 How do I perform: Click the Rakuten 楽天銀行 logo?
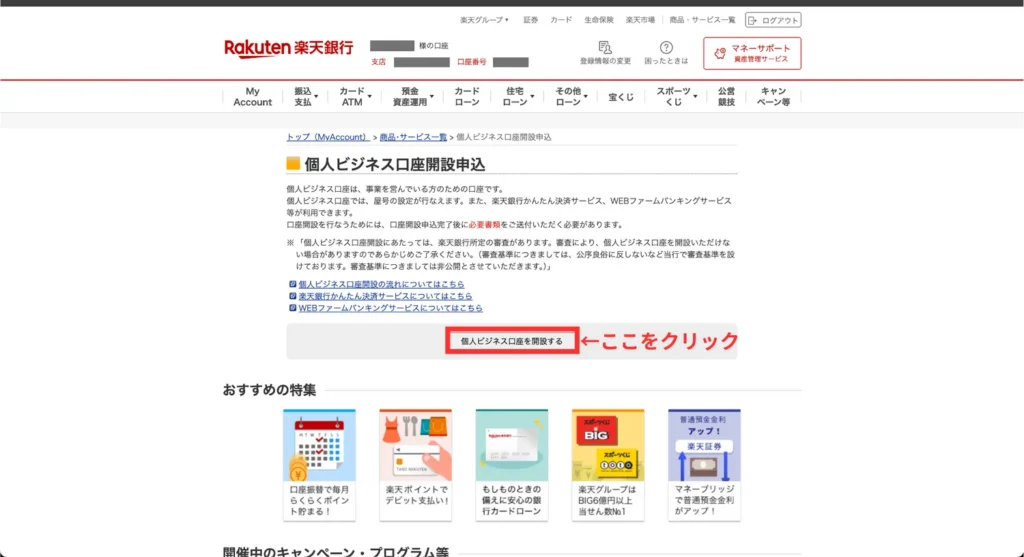(x=288, y=48)
